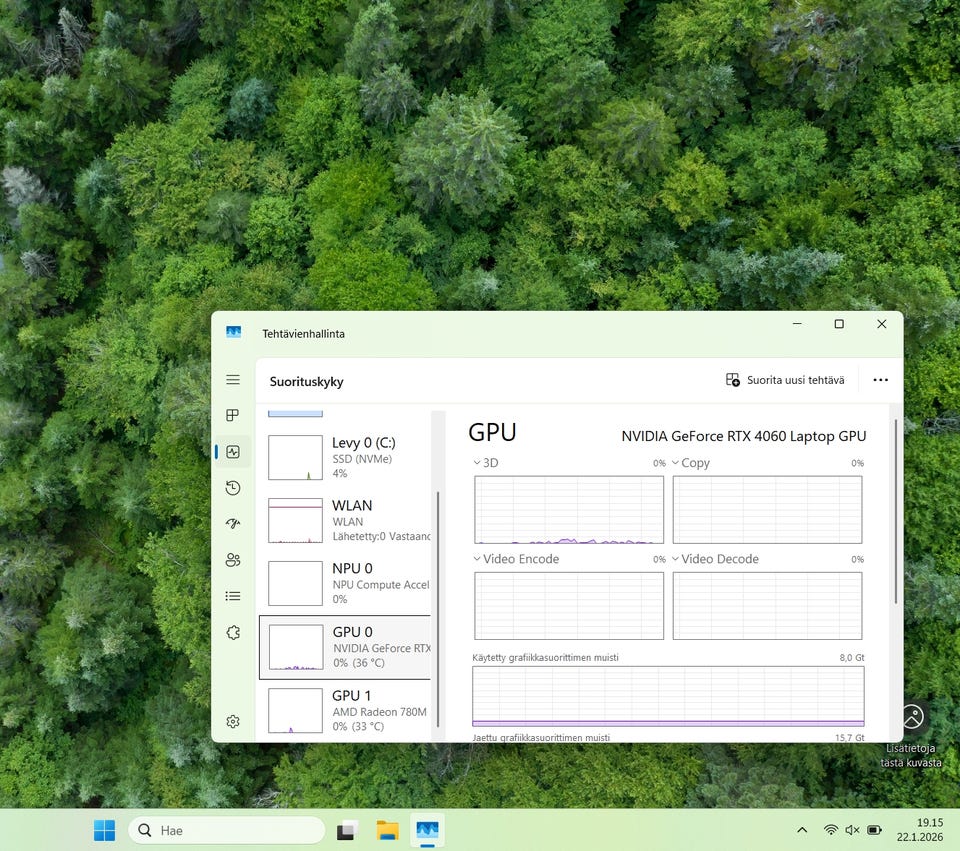
Task: Open the Video Decode engine dropdown
Action: click(x=714, y=559)
